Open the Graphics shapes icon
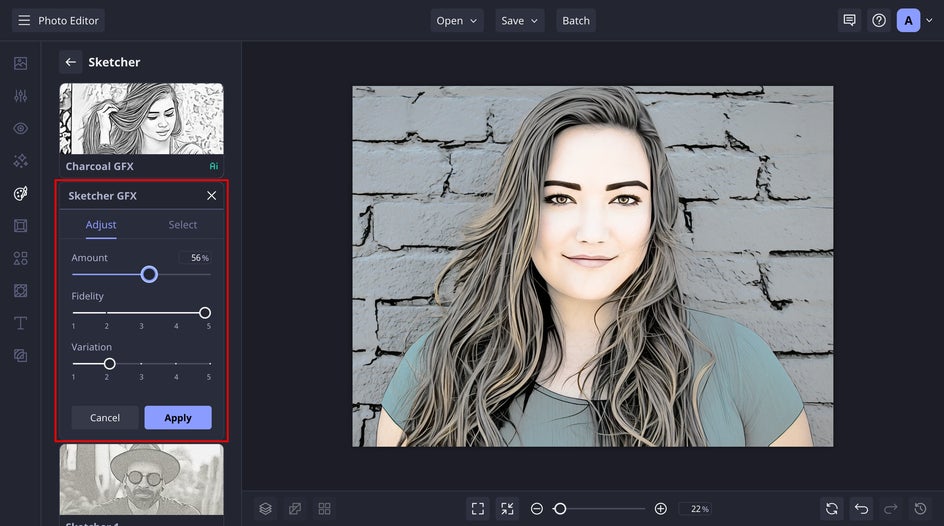 (x=20, y=258)
